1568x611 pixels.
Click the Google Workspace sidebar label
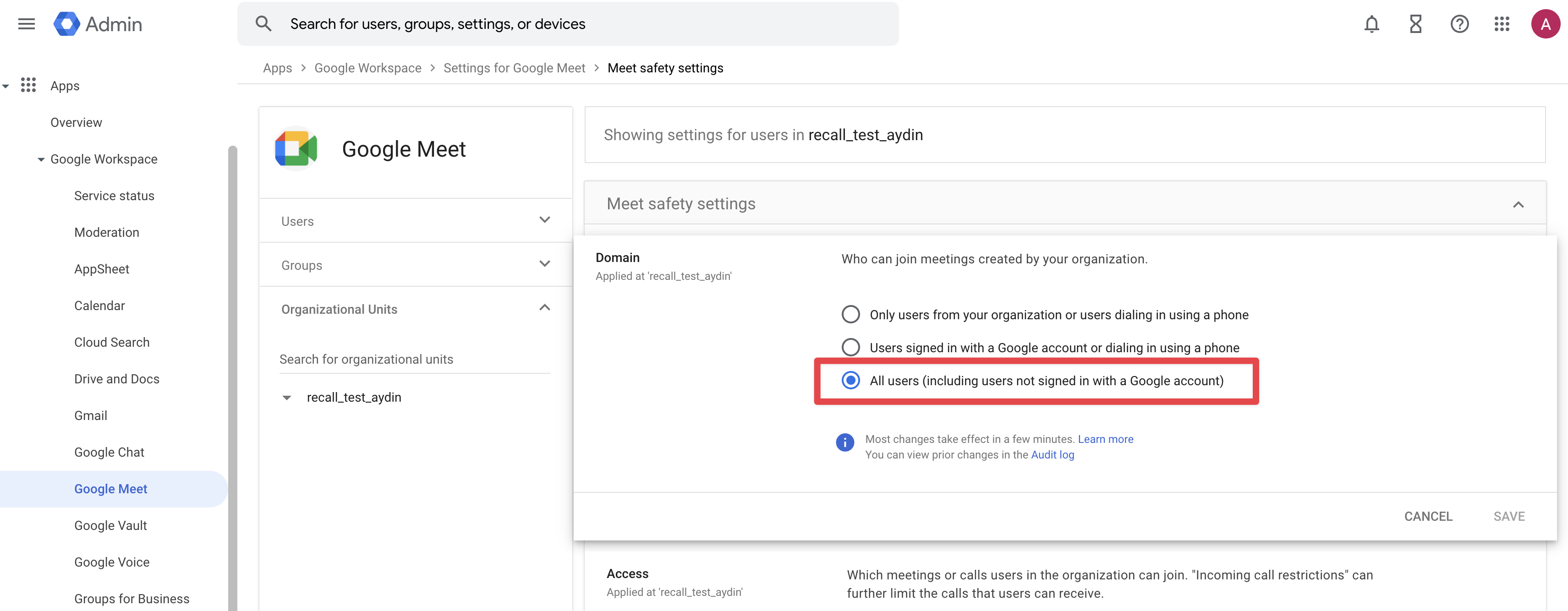click(x=104, y=159)
